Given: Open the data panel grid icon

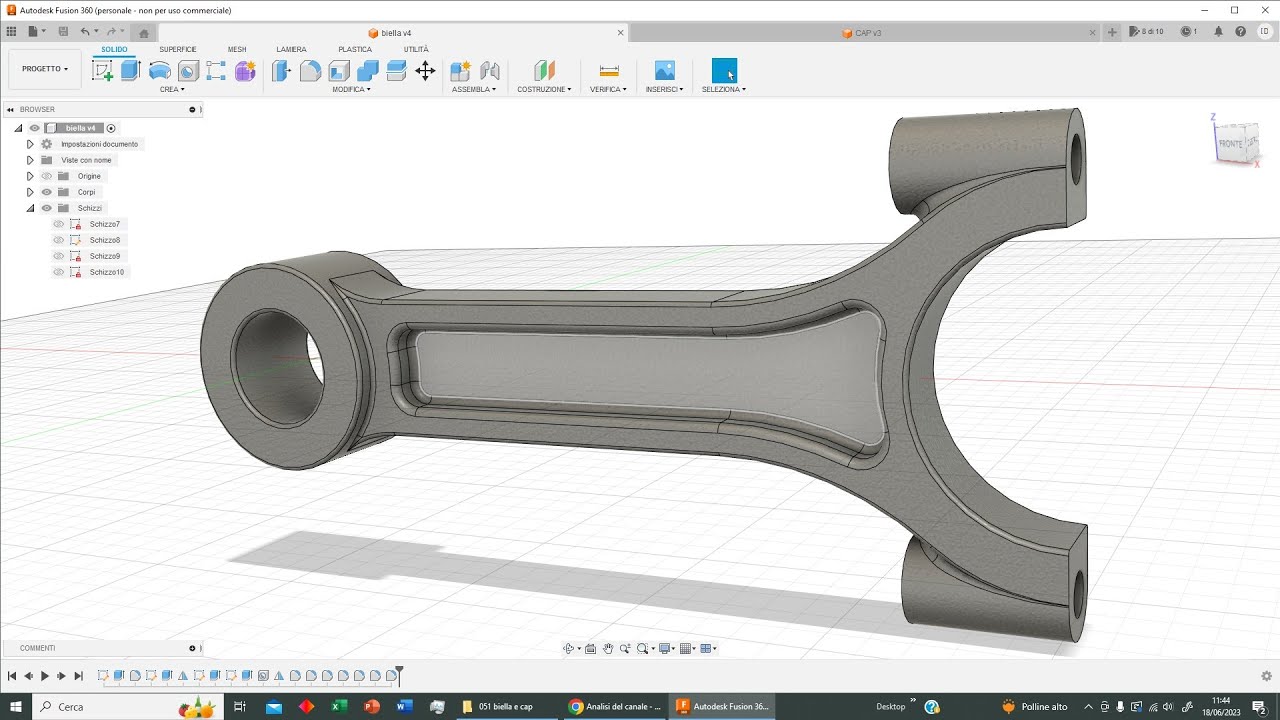Looking at the screenshot, I should point(11,32).
